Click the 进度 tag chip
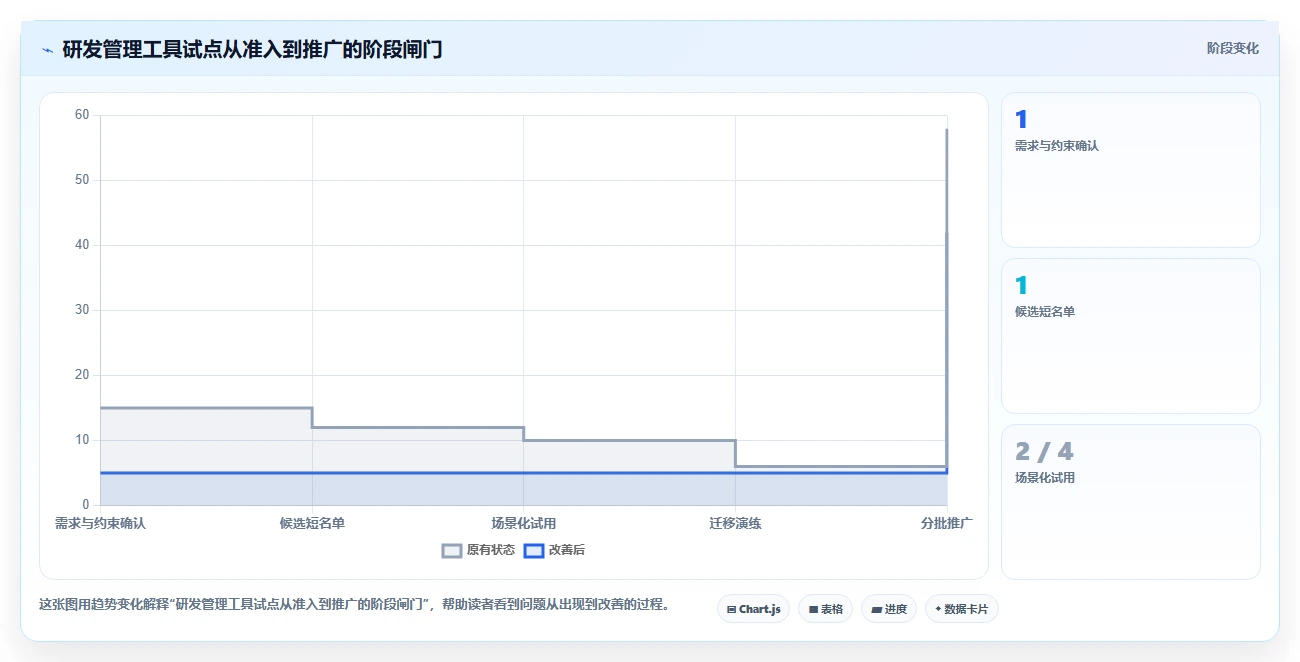 click(x=889, y=609)
